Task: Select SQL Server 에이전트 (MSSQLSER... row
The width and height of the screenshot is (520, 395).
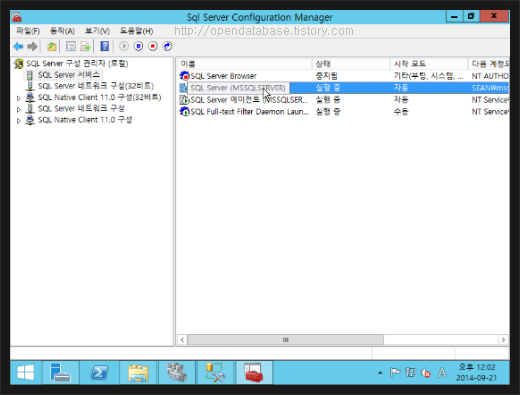Action: click(x=344, y=100)
